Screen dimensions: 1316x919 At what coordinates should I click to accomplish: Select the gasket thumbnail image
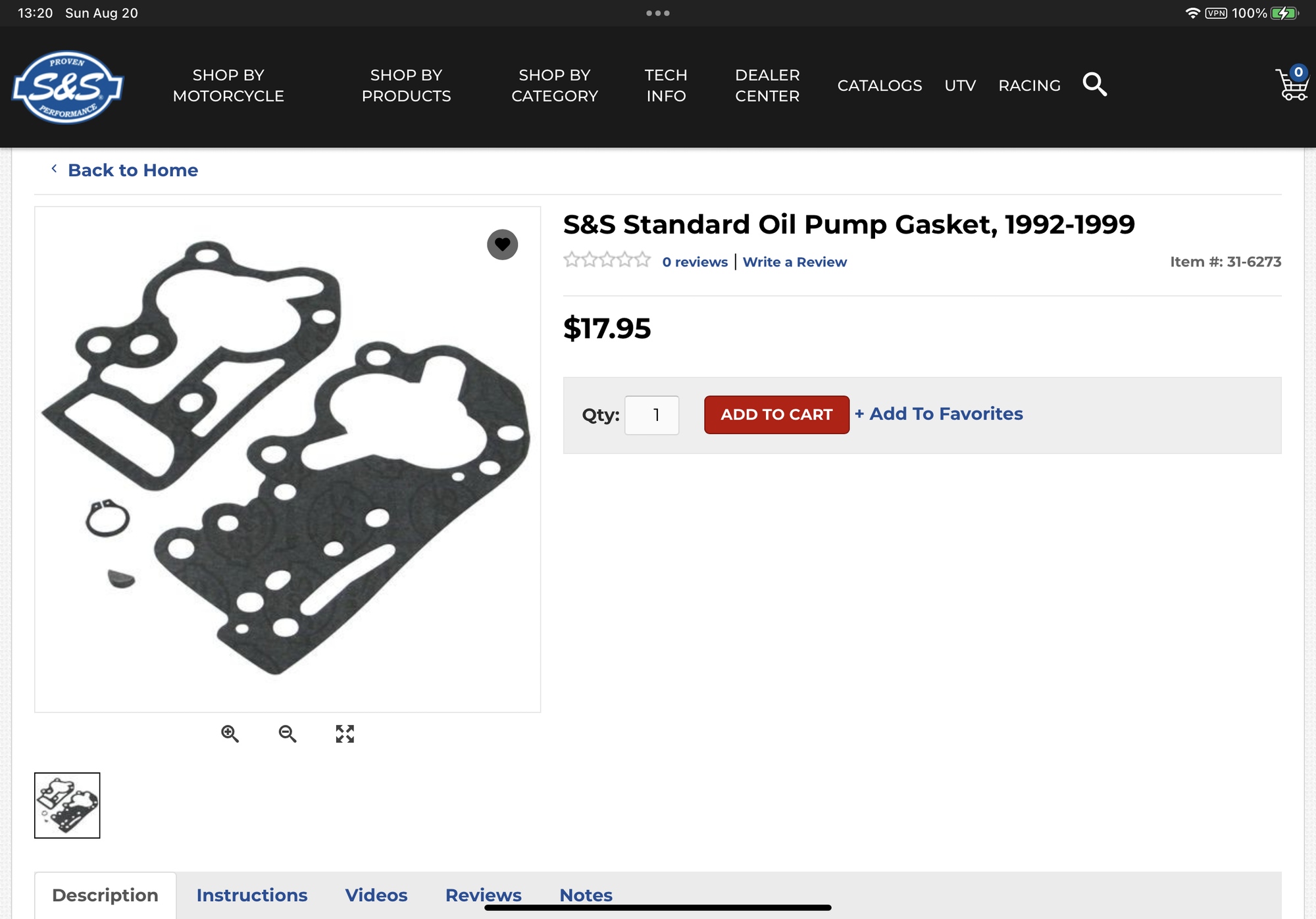(x=67, y=805)
